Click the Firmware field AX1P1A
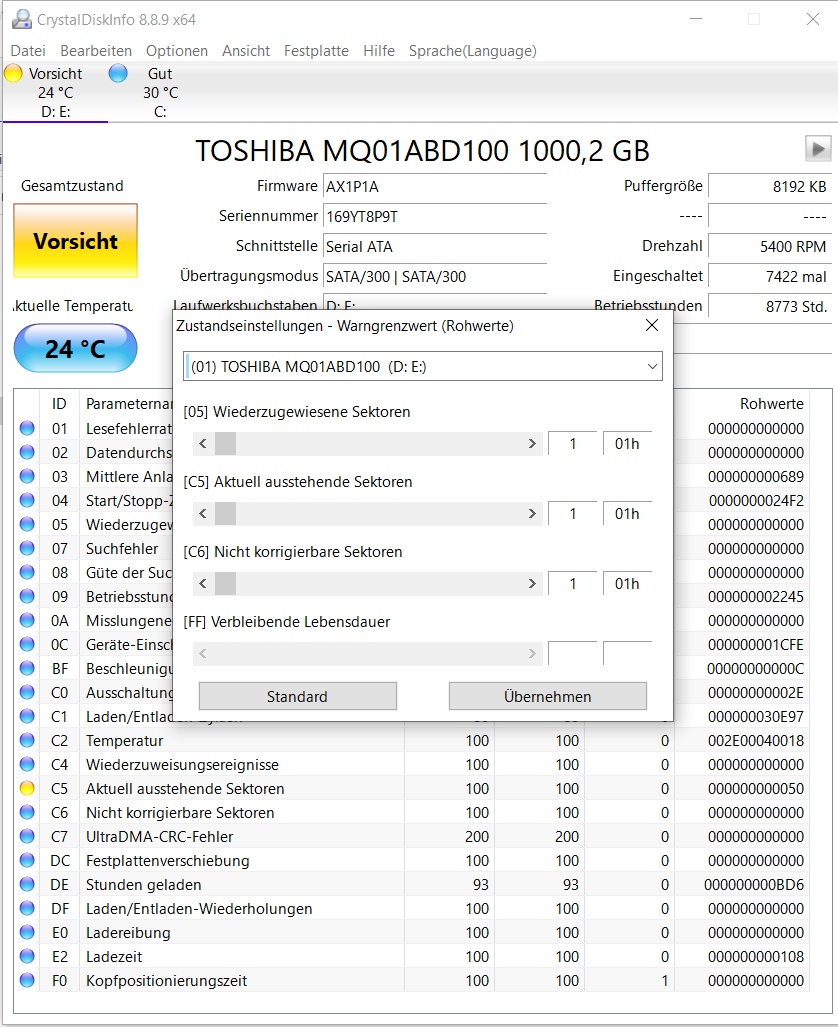 [435, 187]
